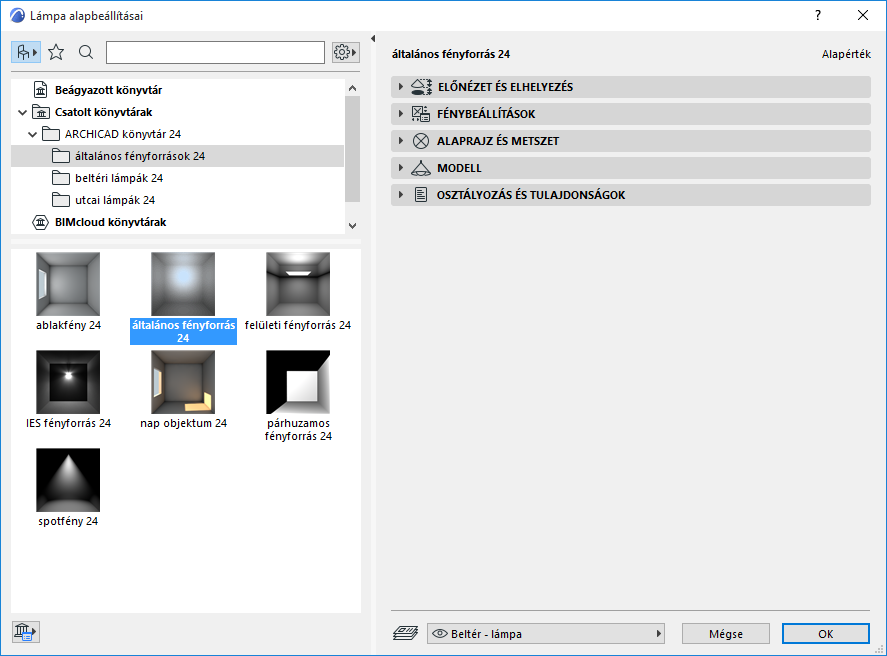Click the layer icon beside Beltér - lámpa
This screenshot has height=656, width=887.
pos(406,633)
